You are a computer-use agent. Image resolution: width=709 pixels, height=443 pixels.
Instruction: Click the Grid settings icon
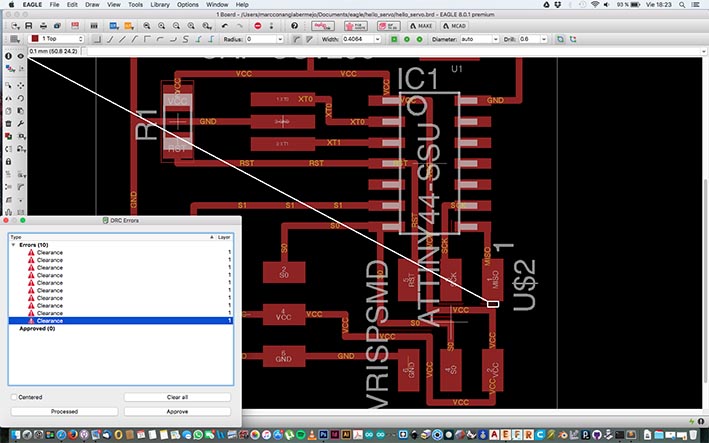pyautogui.click(x=15, y=39)
